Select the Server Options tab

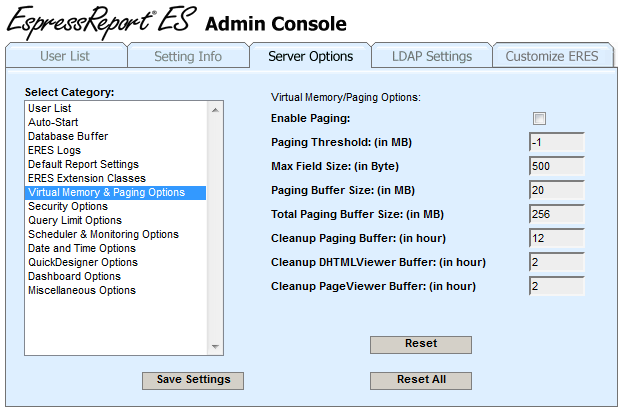coord(310,56)
